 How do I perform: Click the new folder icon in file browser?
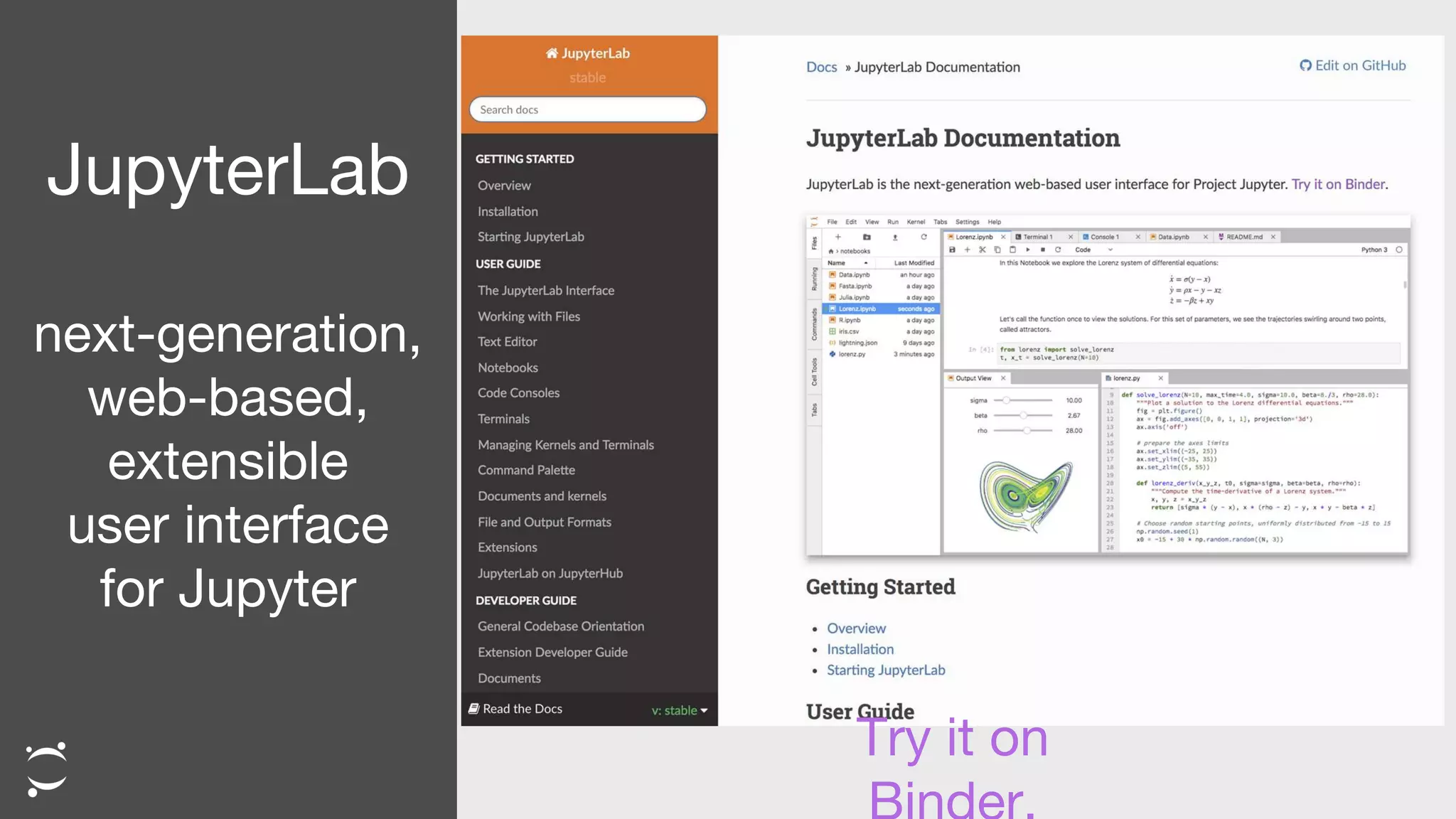[x=867, y=237]
